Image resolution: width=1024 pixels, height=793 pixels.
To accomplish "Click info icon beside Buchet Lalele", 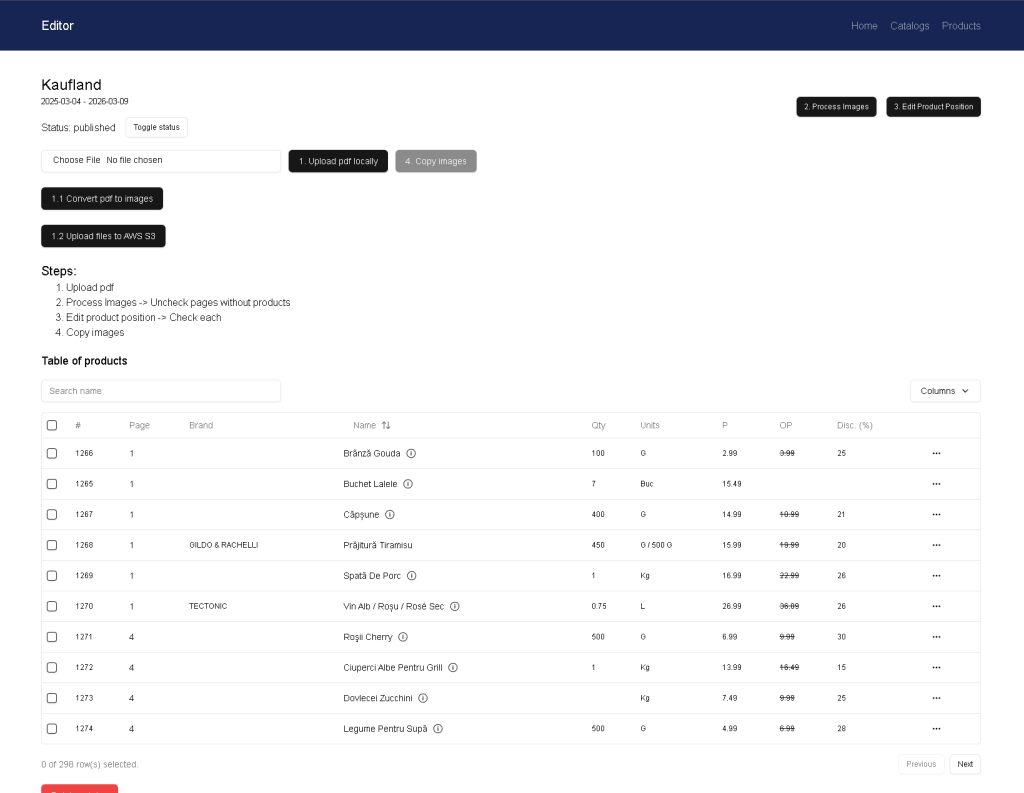I will click(408, 484).
